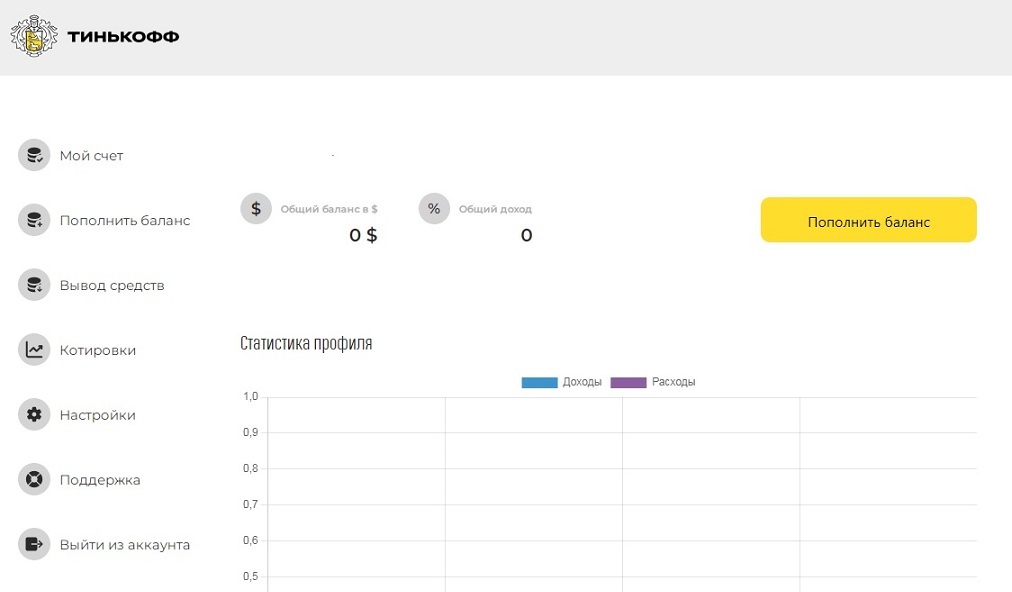The image size is (1012, 592).
Task: Click the Пополнить баланс sidebar coins icon
Action: (x=34, y=220)
